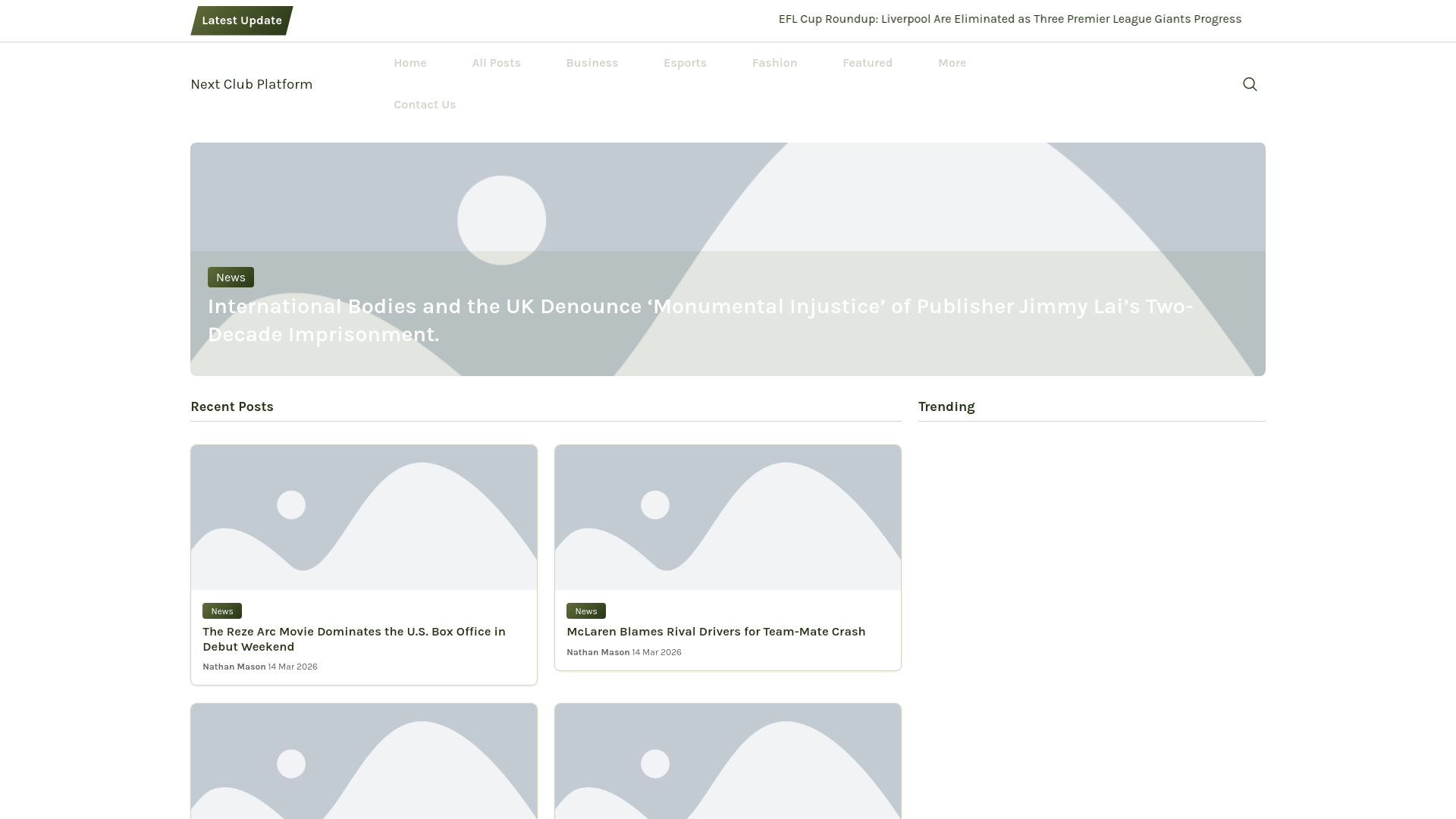The height and width of the screenshot is (819, 1456).
Task: Open the Business category
Action: (591, 63)
